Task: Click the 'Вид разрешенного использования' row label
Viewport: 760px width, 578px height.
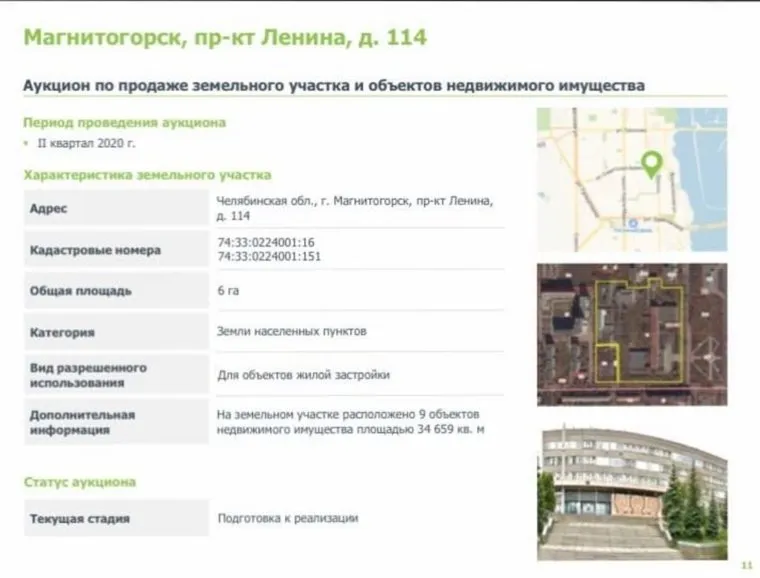Action: pyautogui.click(x=88, y=374)
